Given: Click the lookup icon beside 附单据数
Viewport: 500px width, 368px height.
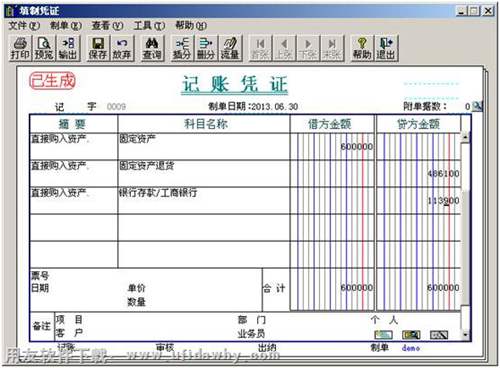Looking at the screenshot, I should (478, 106).
